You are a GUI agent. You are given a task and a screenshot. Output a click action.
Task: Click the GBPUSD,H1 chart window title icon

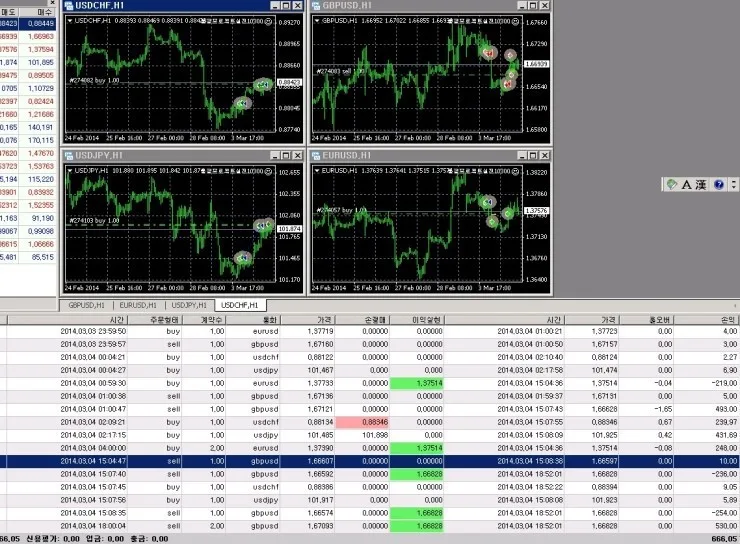pyautogui.click(x=316, y=5)
